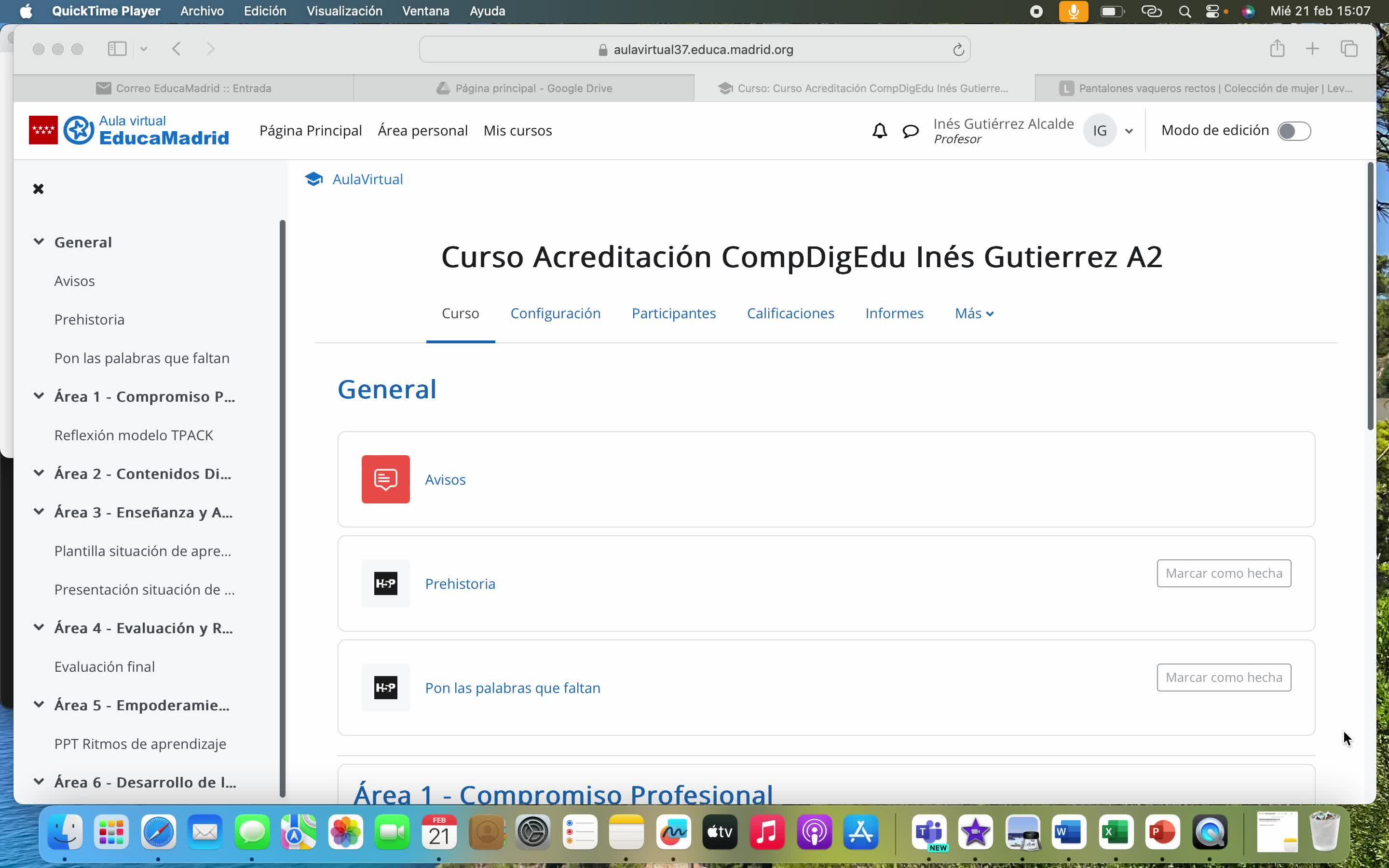Go forward in Safari history
Image resolution: width=1389 pixels, height=868 pixels.
[211, 49]
